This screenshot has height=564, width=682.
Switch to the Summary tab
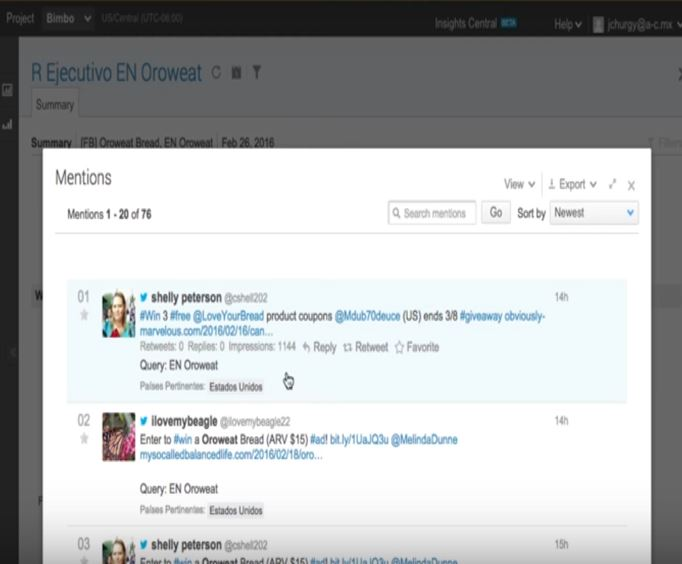point(55,105)
